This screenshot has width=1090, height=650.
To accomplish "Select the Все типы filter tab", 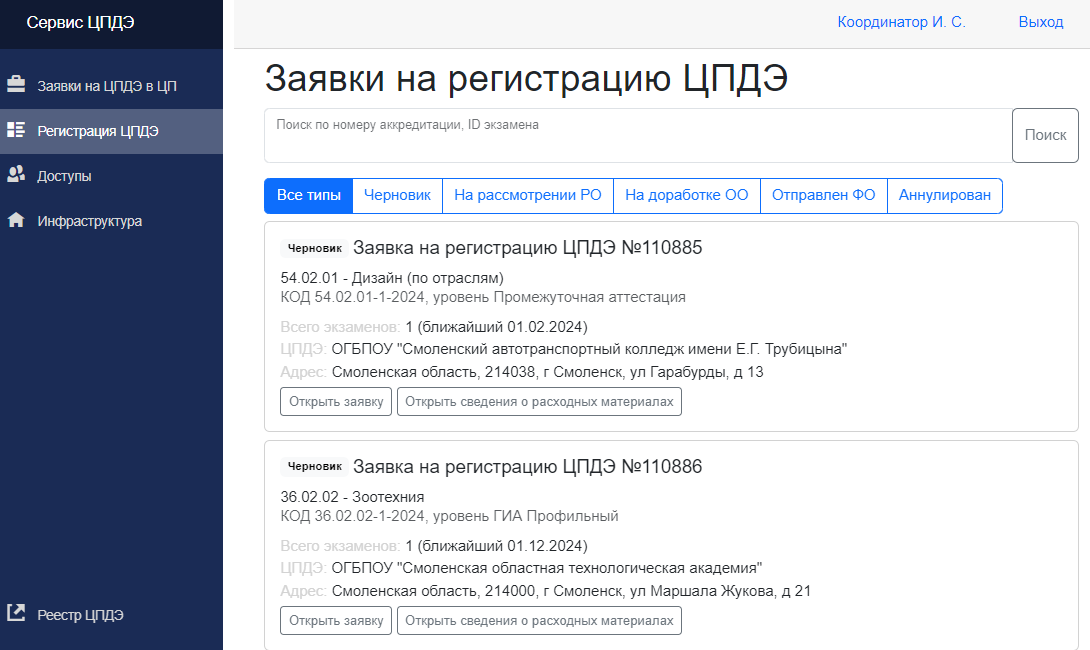I will point(308,196).
